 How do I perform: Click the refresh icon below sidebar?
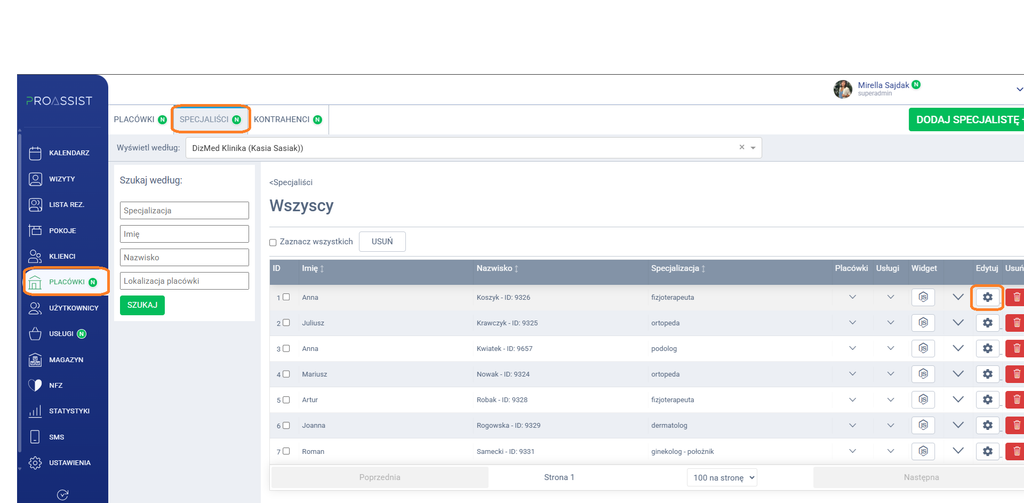[63, 495]
